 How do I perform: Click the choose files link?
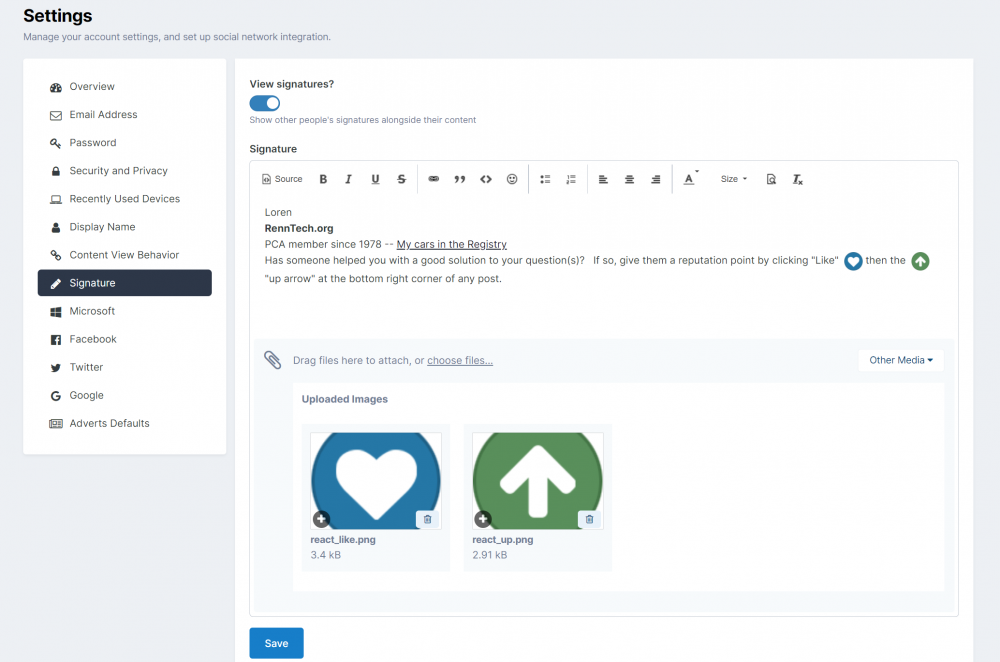click(460, 361)
